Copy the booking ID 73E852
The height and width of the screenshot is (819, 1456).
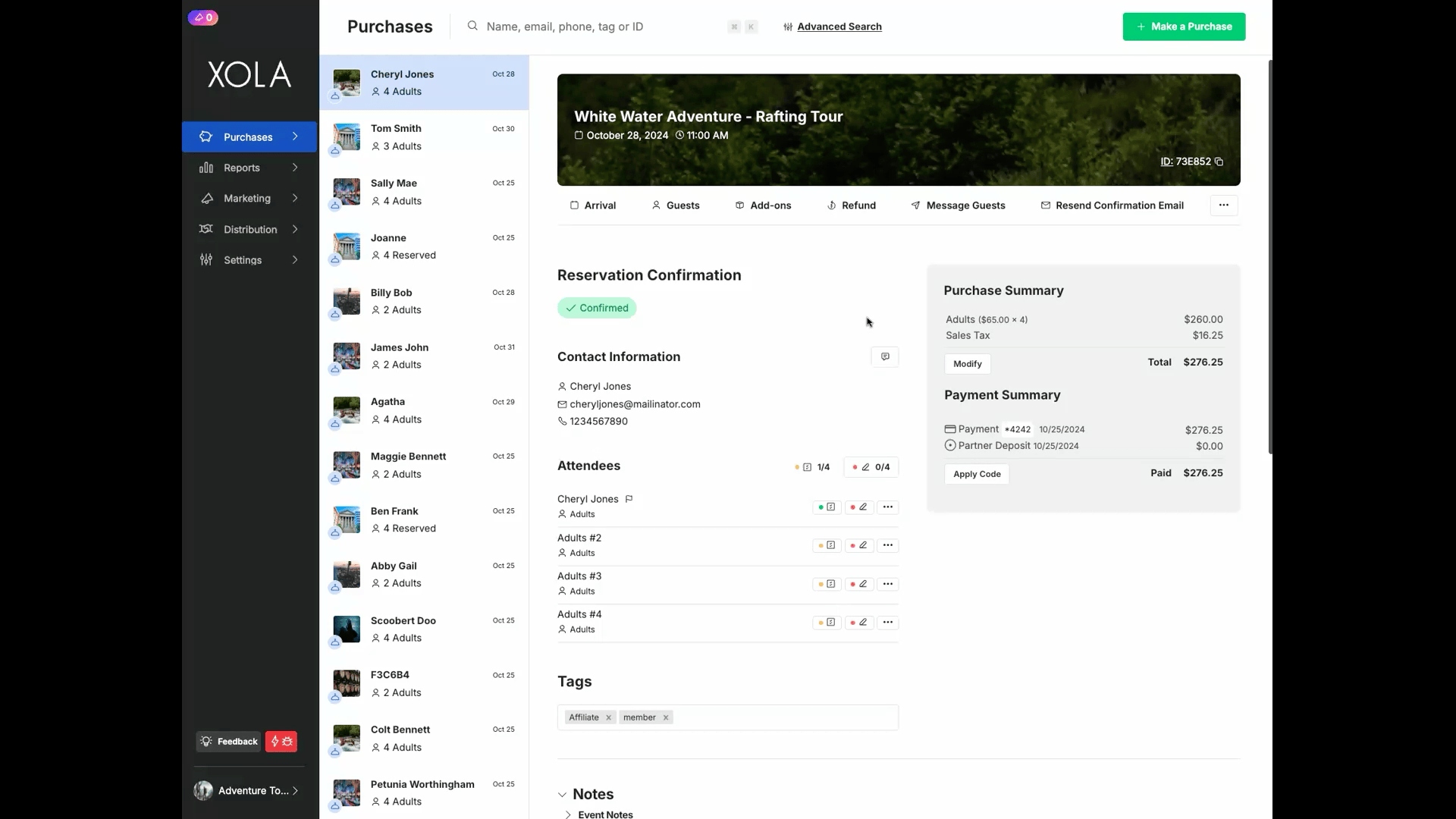(1219, 162)
